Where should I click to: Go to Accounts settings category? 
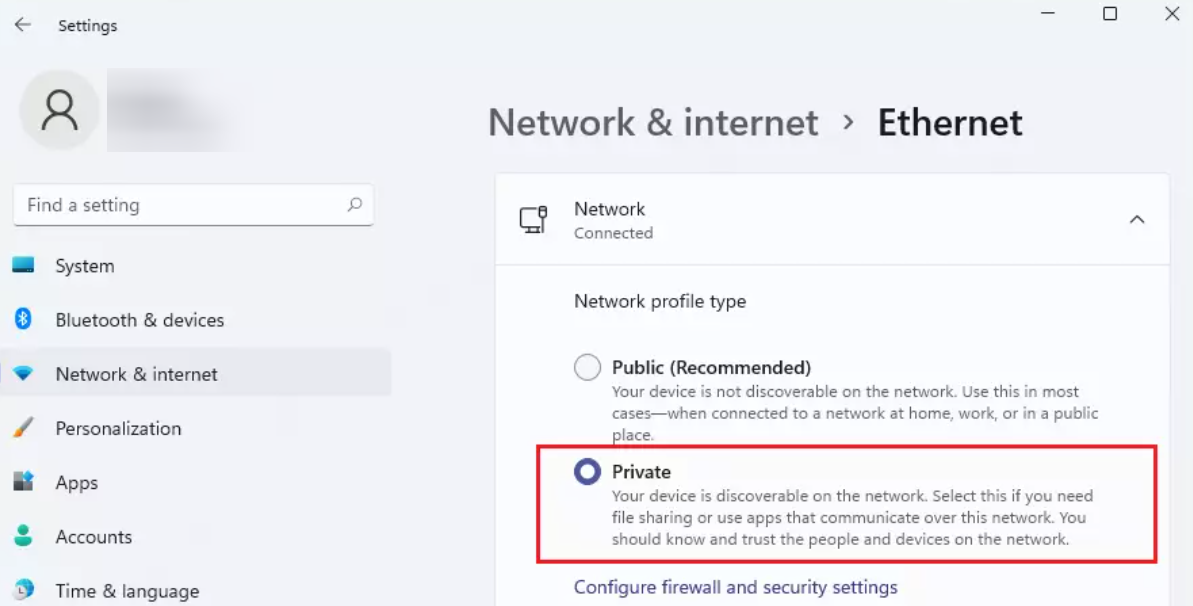click(x=93, y=536)
